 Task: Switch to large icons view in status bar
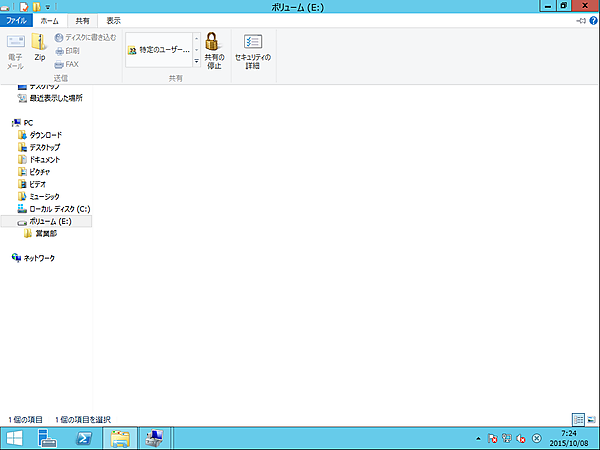coord(592,419)
